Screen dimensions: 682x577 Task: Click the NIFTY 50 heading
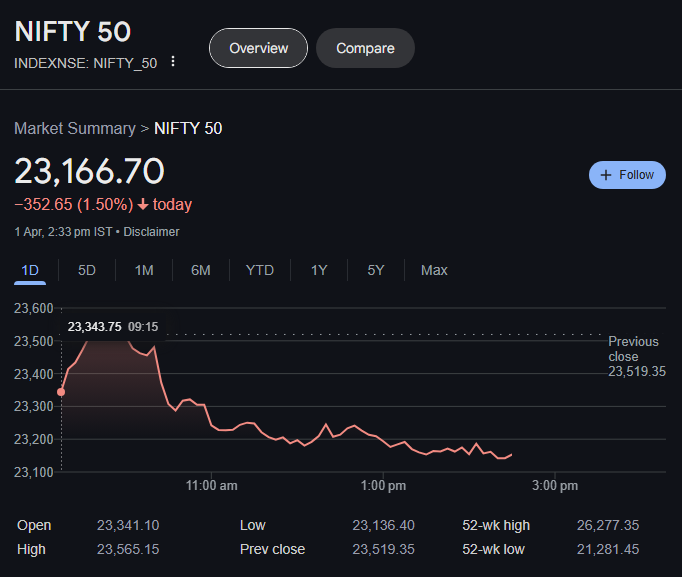[x=73, y=32]
